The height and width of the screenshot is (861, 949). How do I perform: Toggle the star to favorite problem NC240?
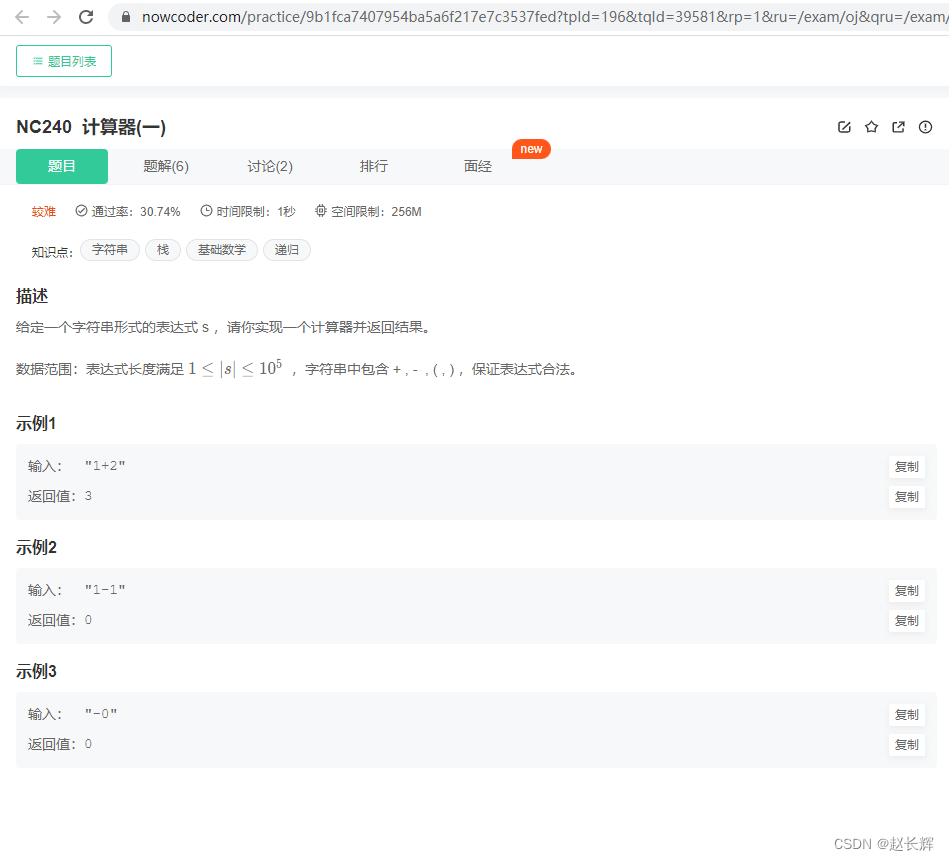(x=871, y=127)
